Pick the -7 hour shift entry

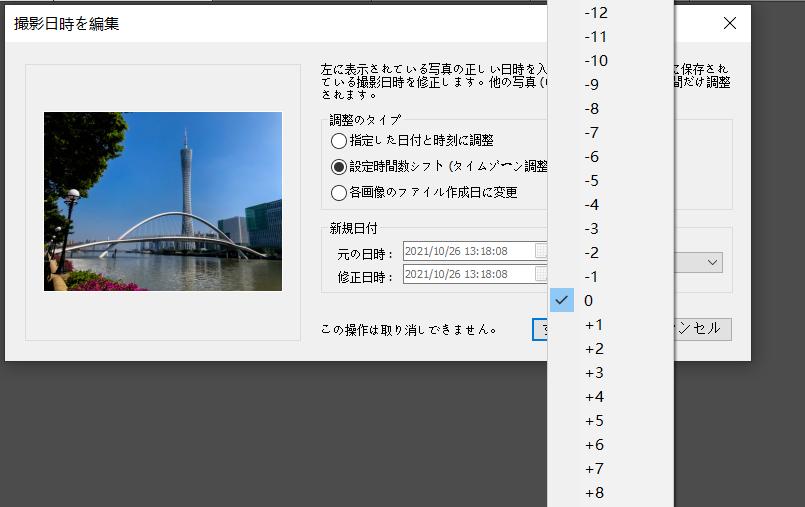pos(592,133)
